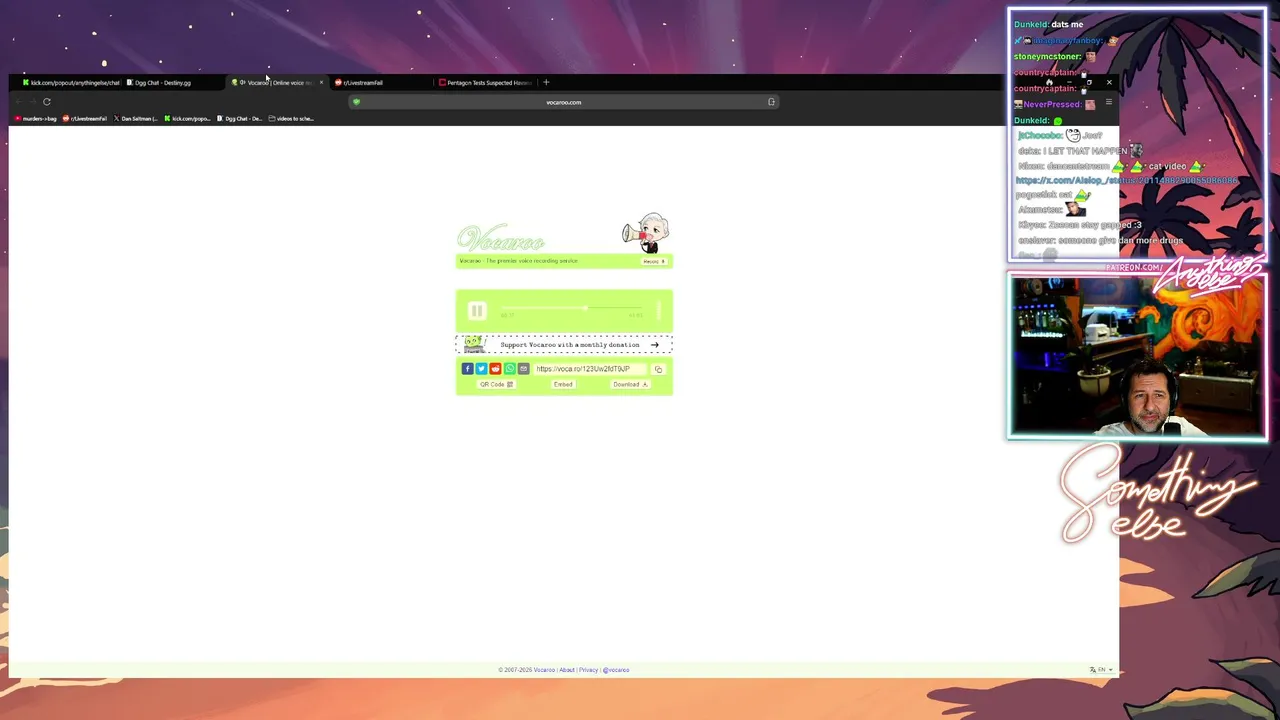This screenshot has width=1280, height=720.
Task: Share the recording on Facebook
Action: [467, 369]
